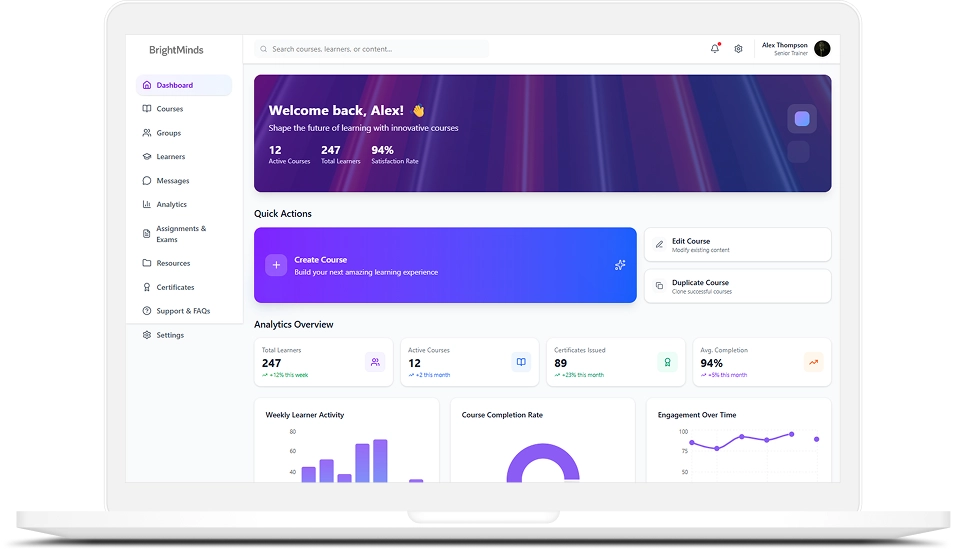
Task: Click the Avg. Completion trend icon
Action: (x=813, y=362)
